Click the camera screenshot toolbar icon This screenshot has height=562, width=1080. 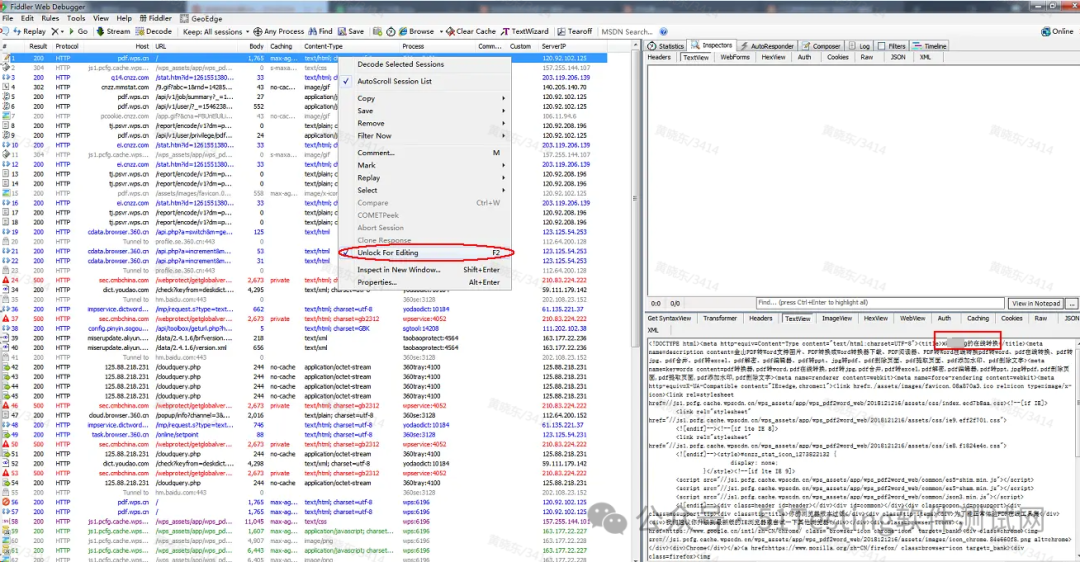[x=377, y=32]
